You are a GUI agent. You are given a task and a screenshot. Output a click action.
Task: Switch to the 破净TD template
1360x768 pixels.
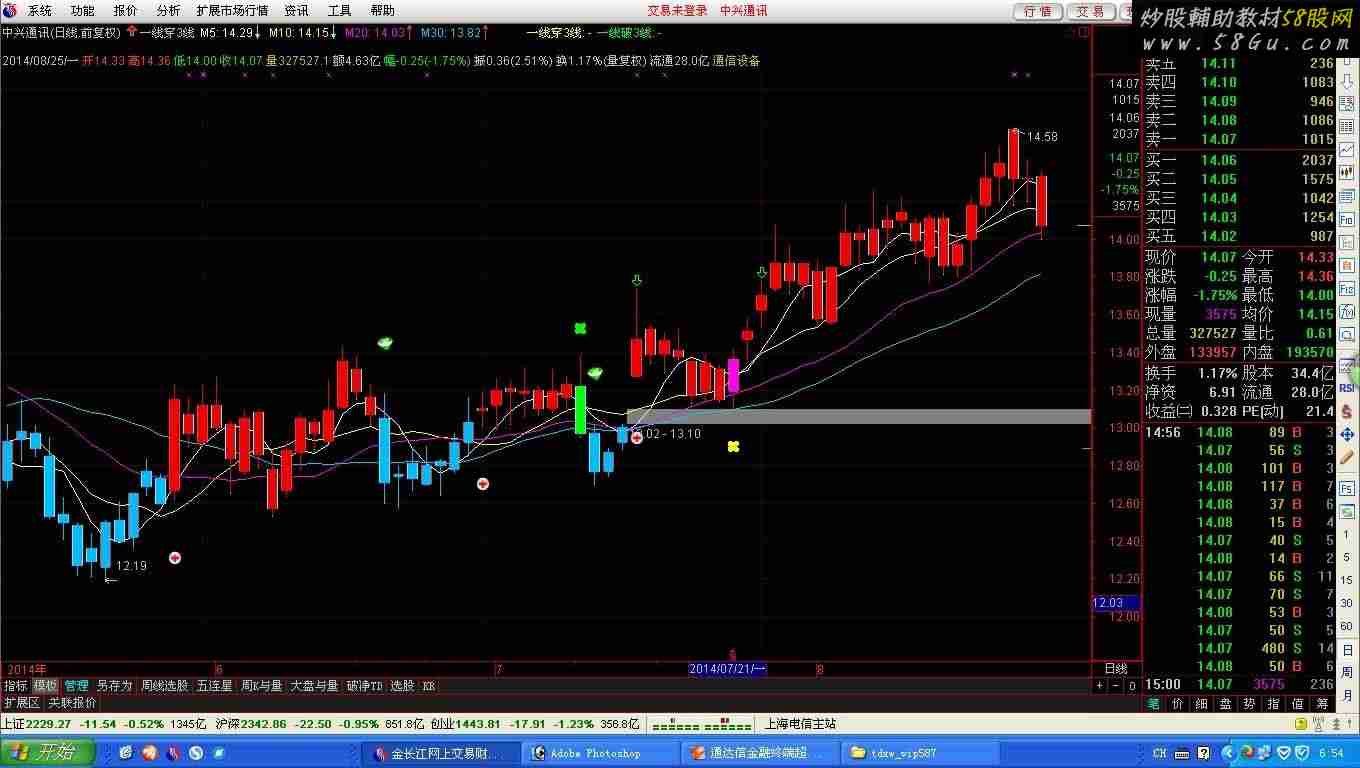pyautogui.click(x=364, y=686)
